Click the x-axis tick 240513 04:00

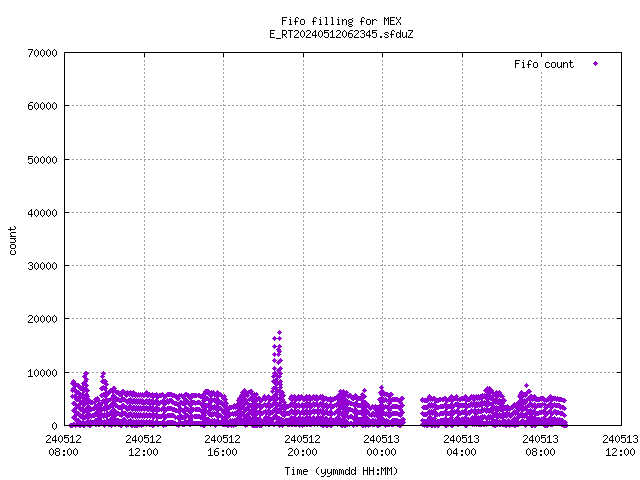(462, 445)
